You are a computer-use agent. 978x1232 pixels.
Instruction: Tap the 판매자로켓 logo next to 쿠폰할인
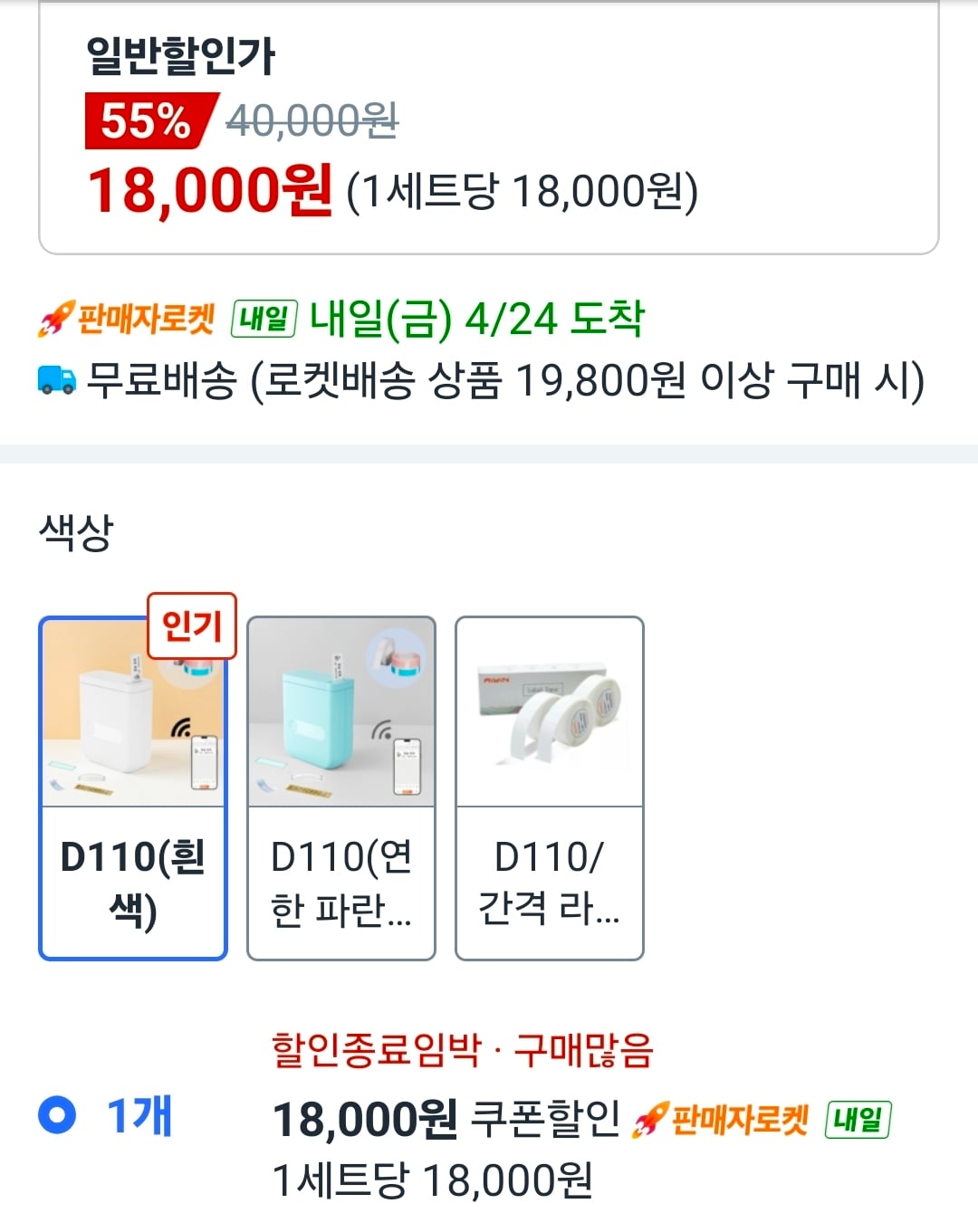(x=722, y=1121)
